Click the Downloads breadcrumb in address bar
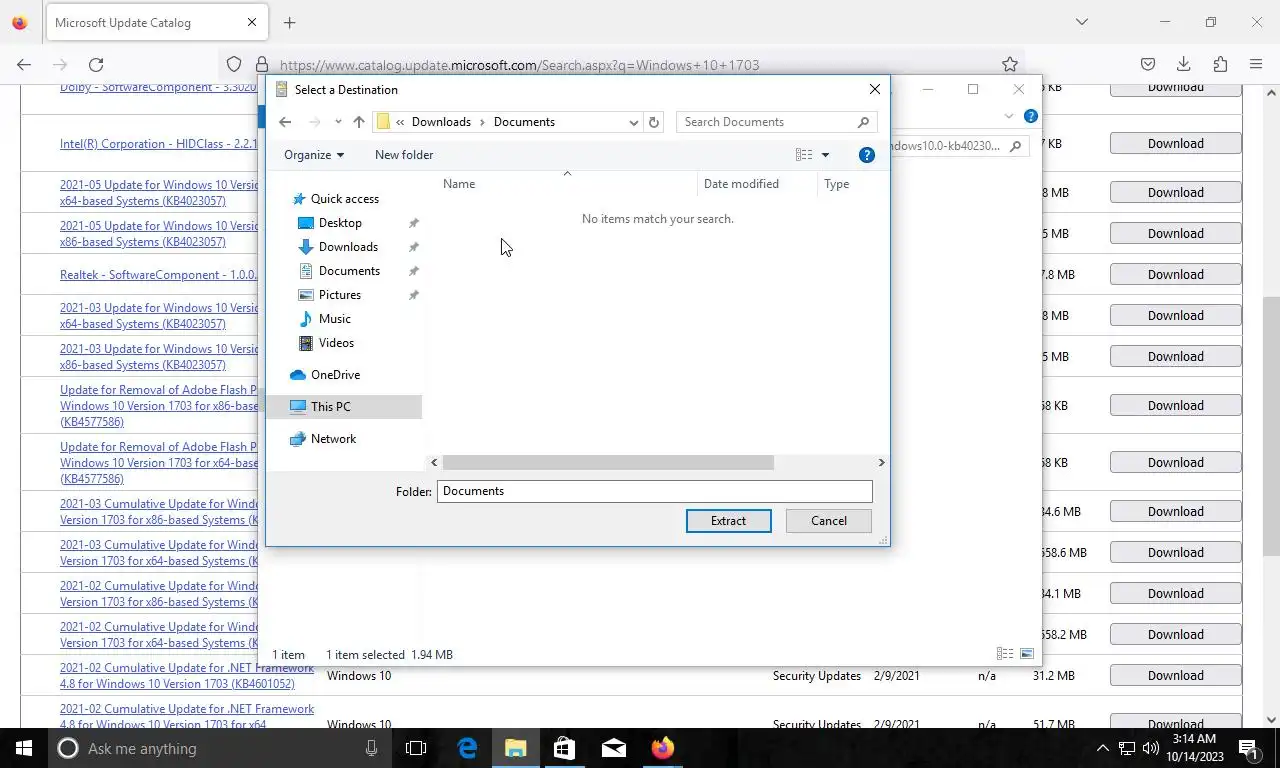The width and height of the screenshot is (1280, 768). 441,122
